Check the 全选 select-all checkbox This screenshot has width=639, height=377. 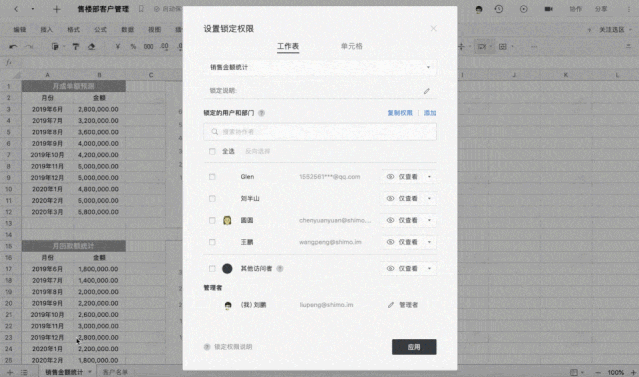click(x=212, y=151)
